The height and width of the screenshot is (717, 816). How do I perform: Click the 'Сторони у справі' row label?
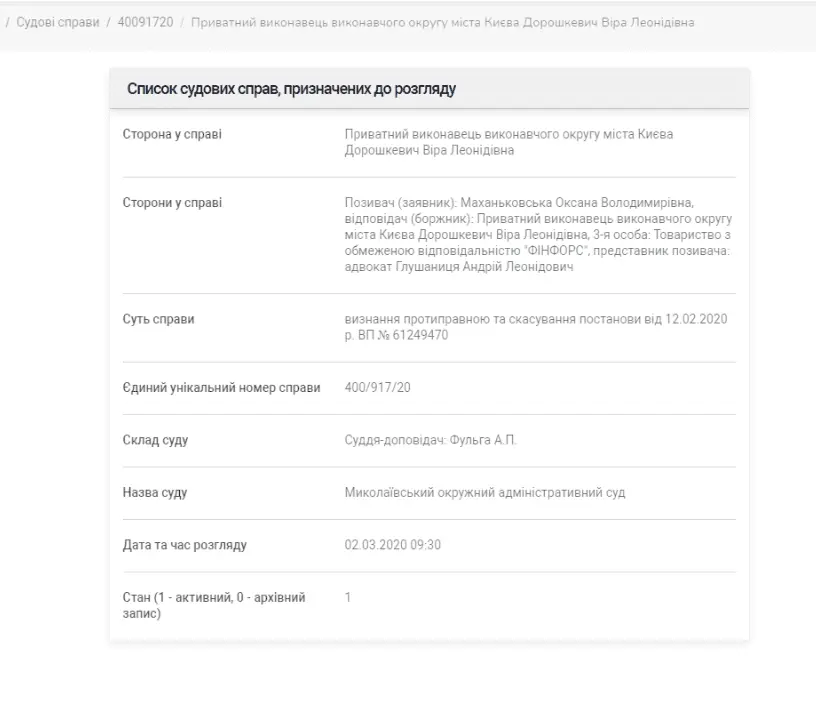174,203
